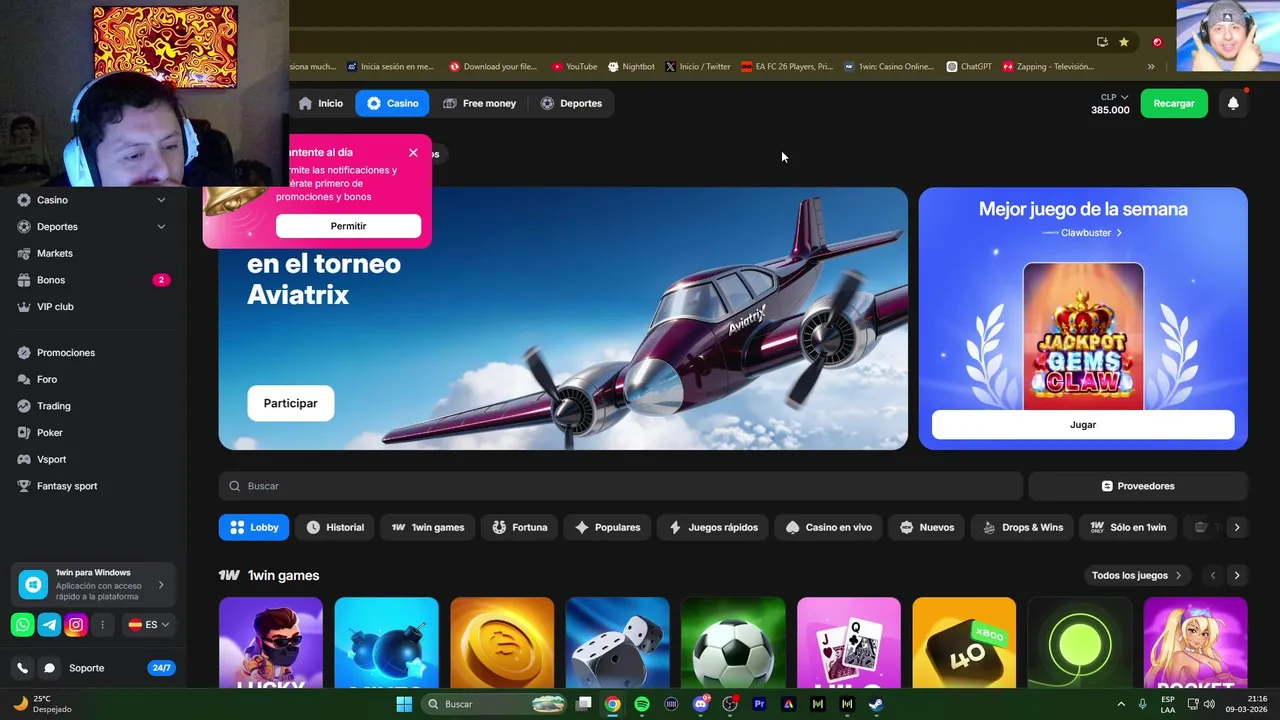
Task: Click the previous arrow for 1win games row
Action: pyautogui.click(x=1213, y=575)
